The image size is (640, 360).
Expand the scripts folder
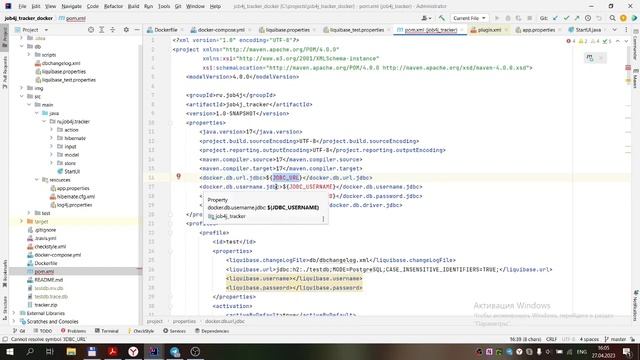(x=29, y=54)
